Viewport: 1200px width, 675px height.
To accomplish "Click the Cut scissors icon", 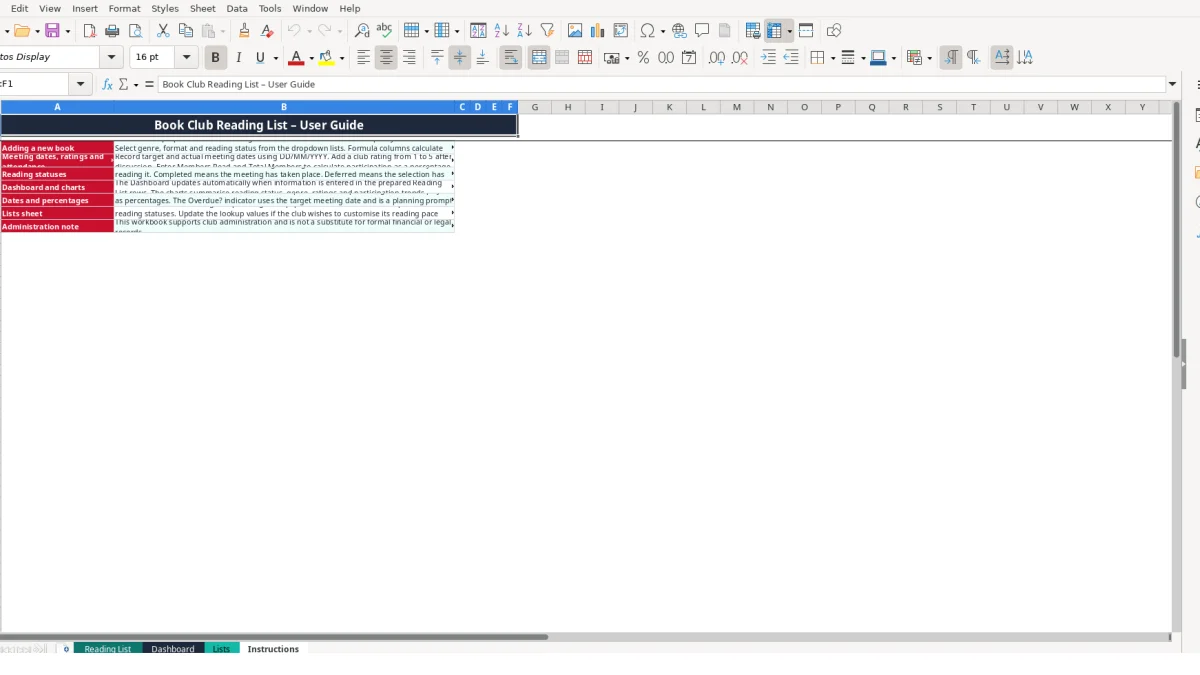I will coord(163,31).
